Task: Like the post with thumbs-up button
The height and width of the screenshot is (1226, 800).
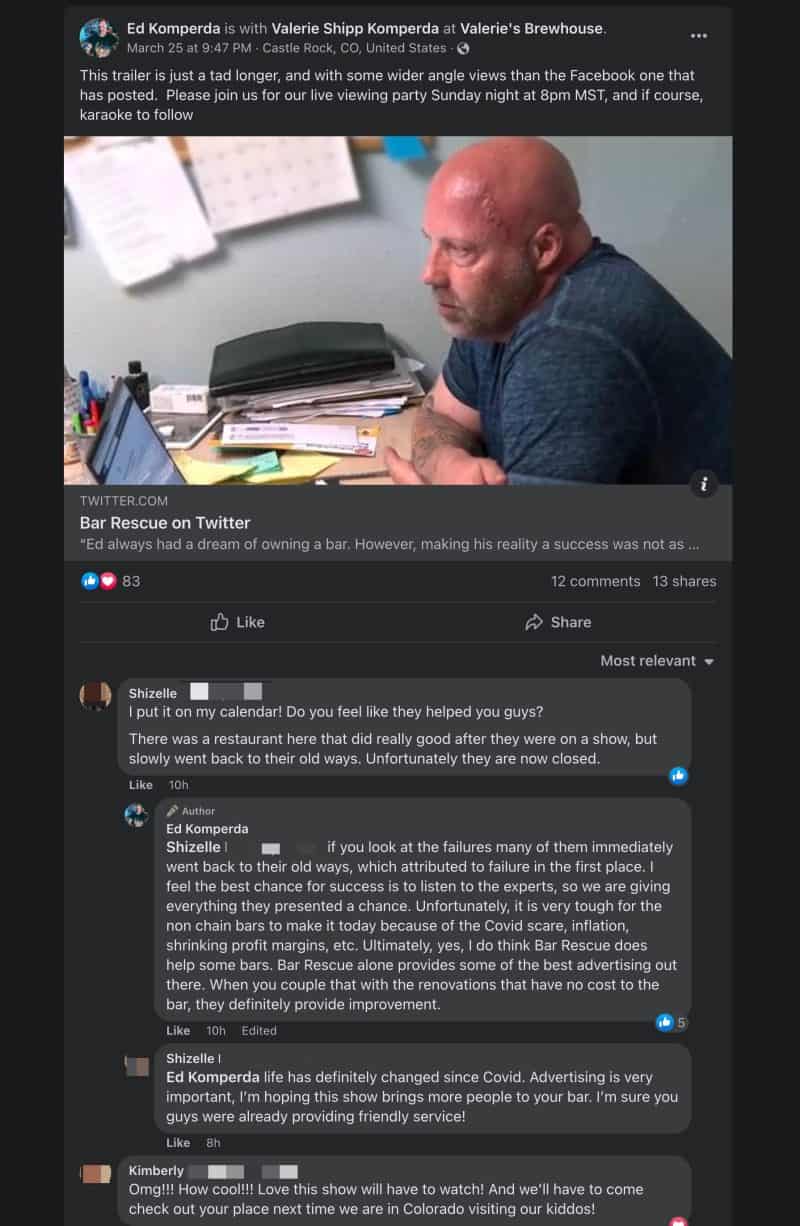Action: [238, 622]
